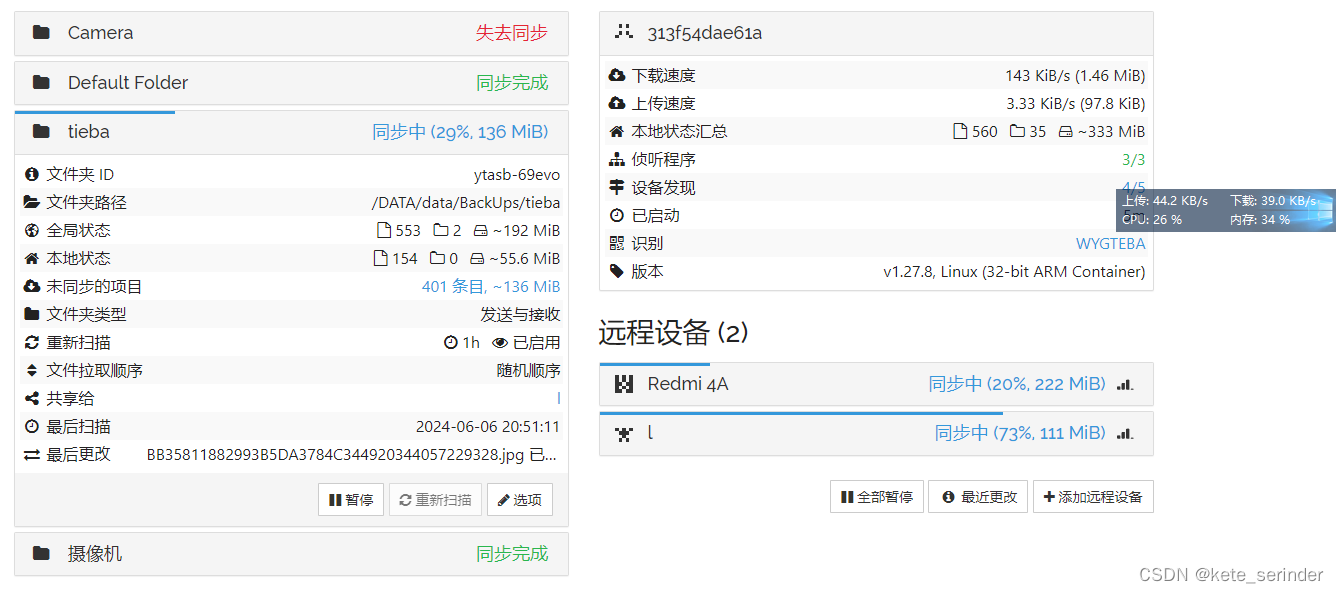
Task: Expand the 摄像机 folder panel
Action: [290, 553]
